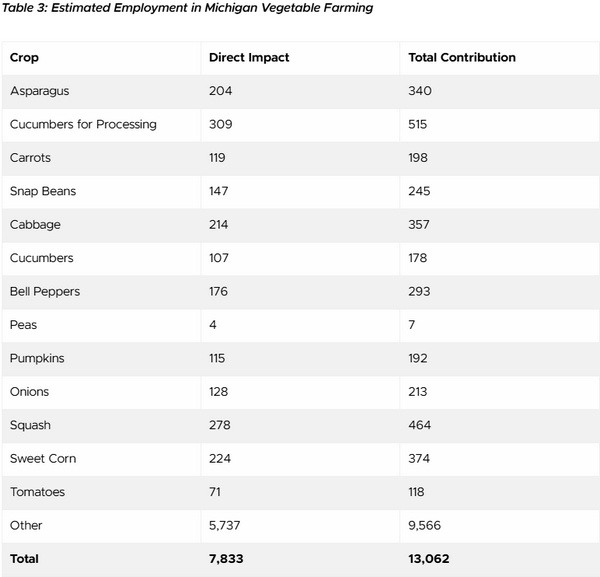Click the Crop column header
The image size is (600, 577).
[x=24, y=58]
